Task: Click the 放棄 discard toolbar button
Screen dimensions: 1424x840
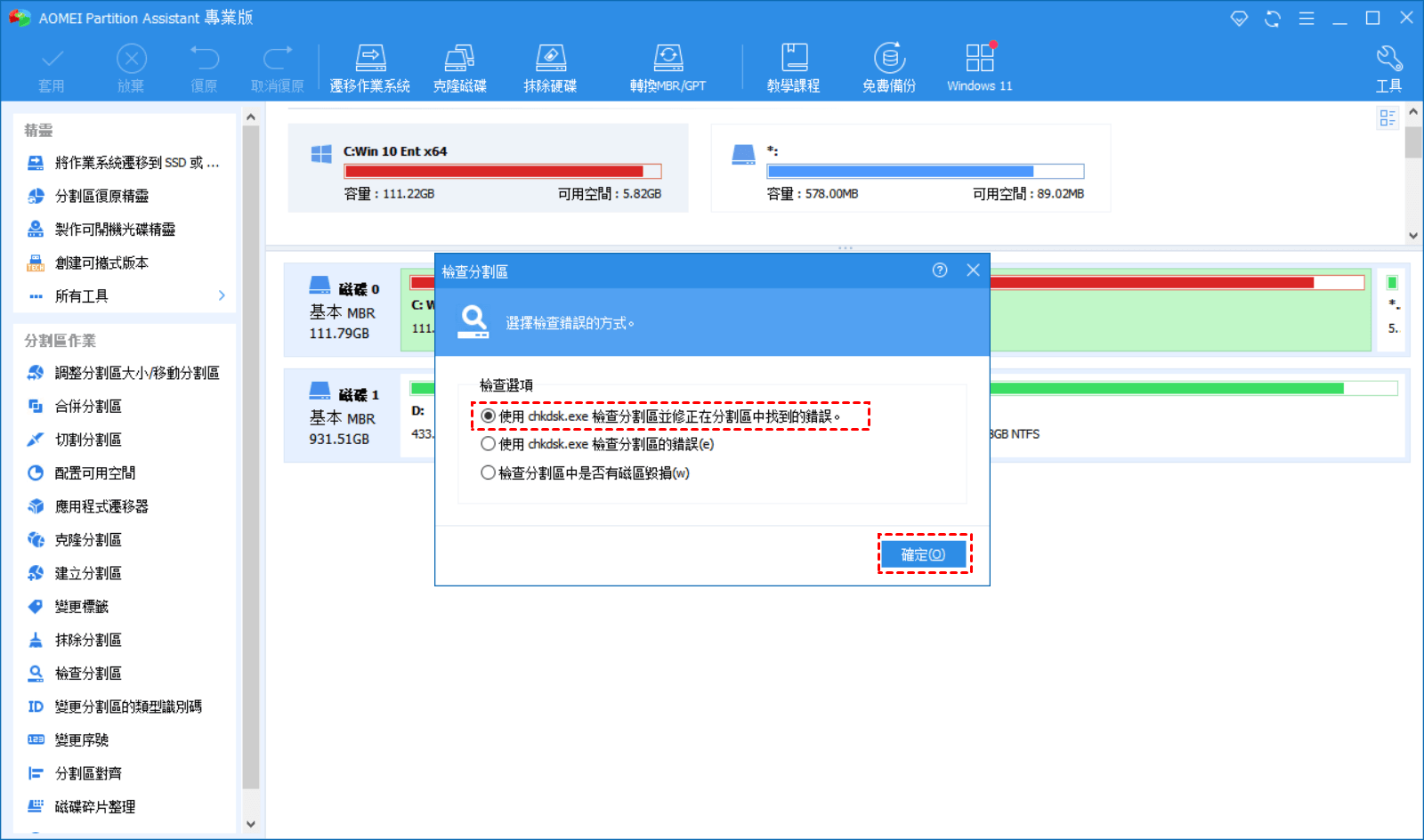Action: tap(131, 69)
